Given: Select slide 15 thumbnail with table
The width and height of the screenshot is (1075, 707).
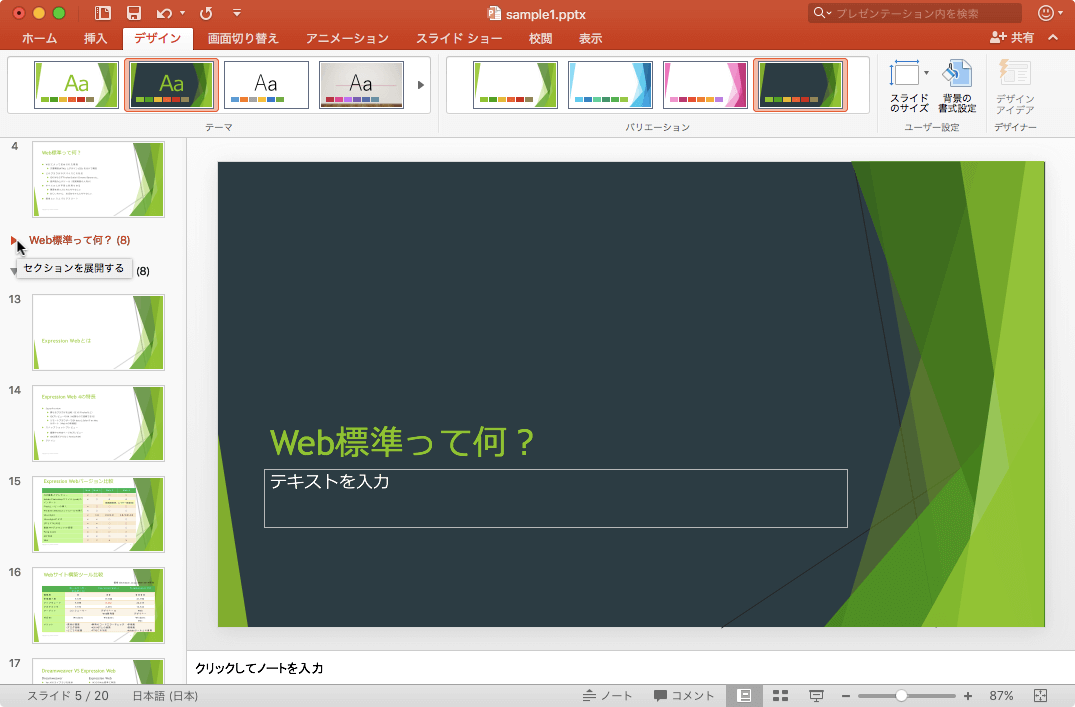Looking at the screenshot, I should (x=98, y=514).
